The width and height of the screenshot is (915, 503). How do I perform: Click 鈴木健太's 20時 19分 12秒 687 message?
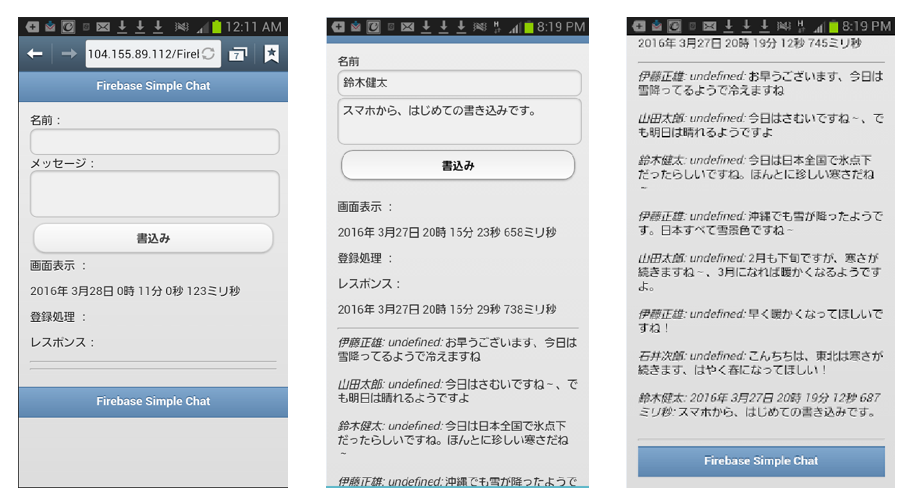pos(759,404)
